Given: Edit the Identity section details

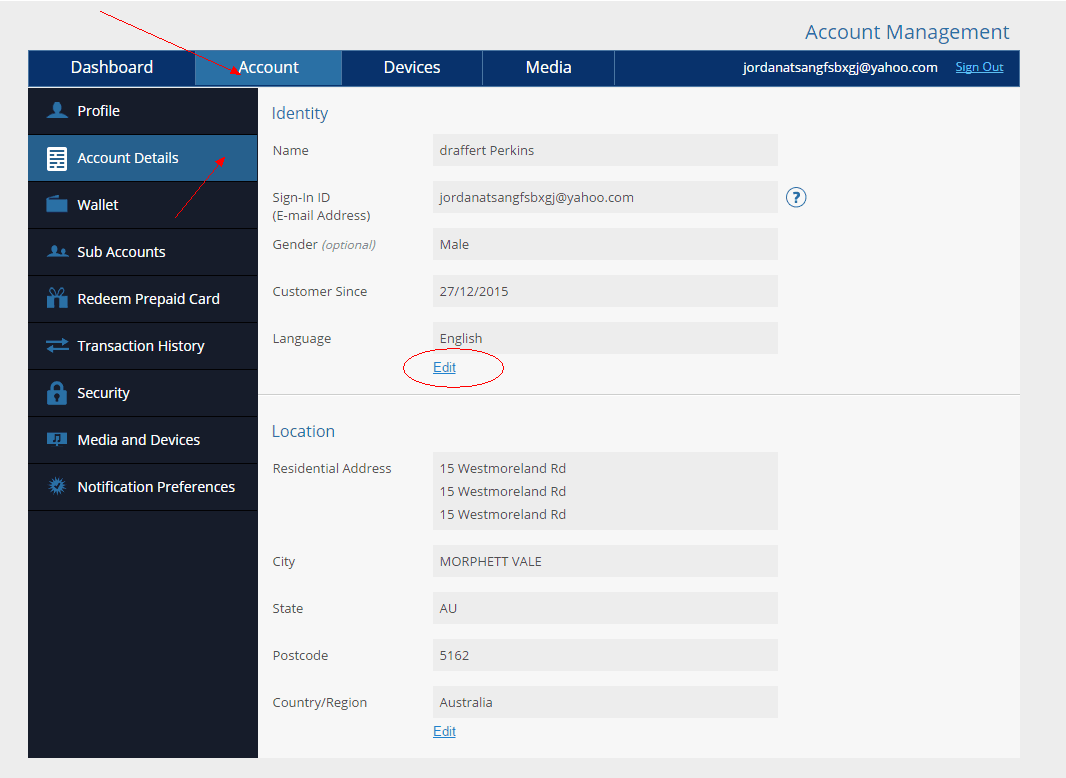Looking at the screenshot, I should (x=444, y=367).
